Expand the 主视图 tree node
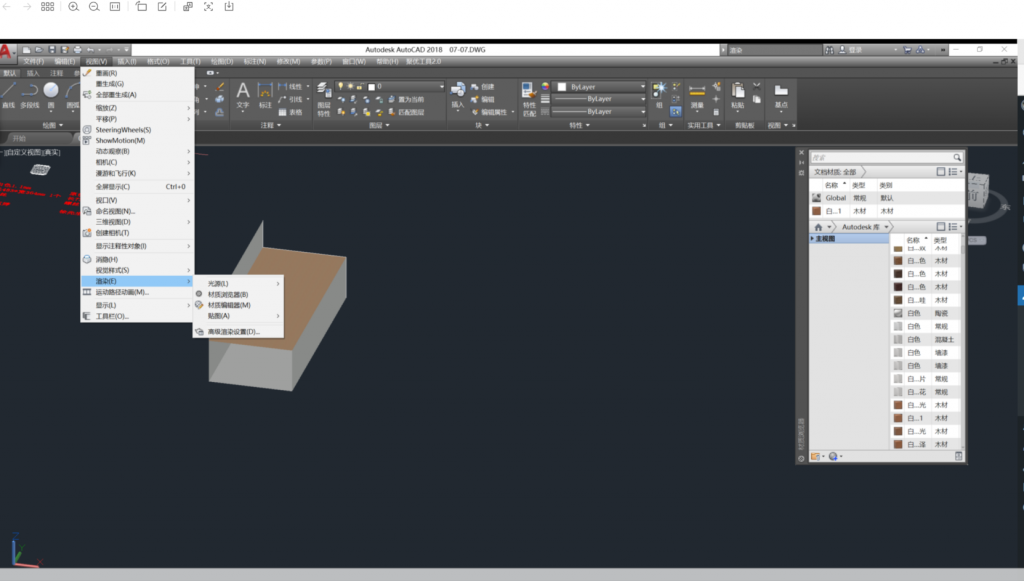The height and width of the screenshot is (581, 1024). (812, 239)
